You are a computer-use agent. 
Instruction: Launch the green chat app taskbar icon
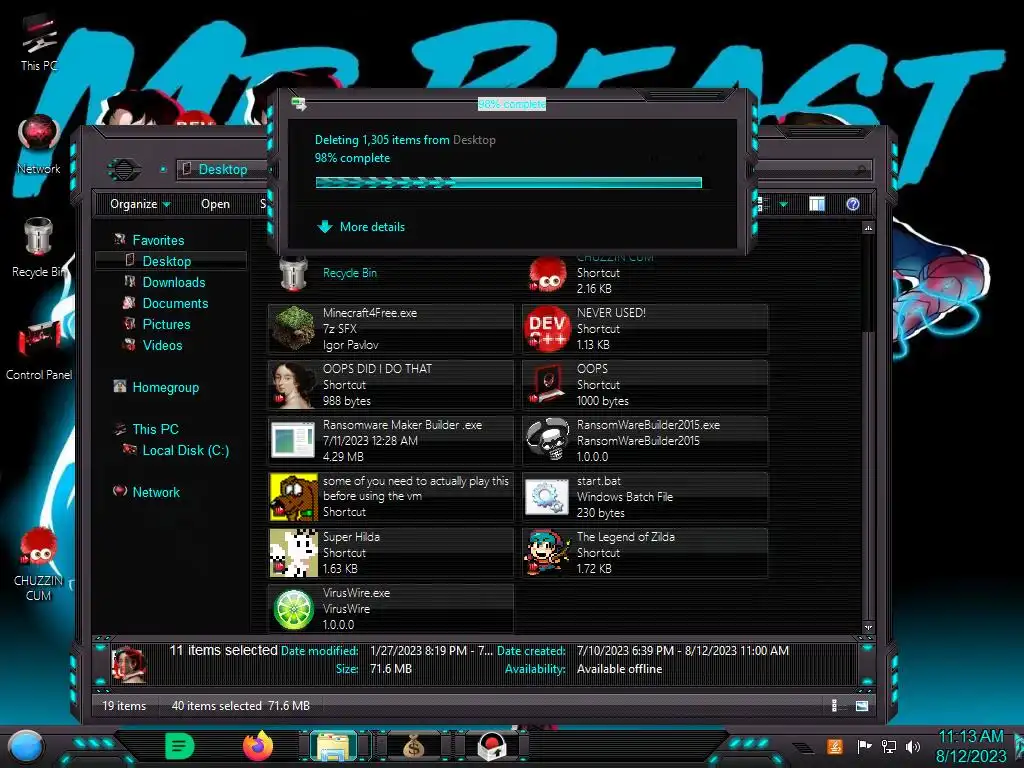[x=180, y=746]
